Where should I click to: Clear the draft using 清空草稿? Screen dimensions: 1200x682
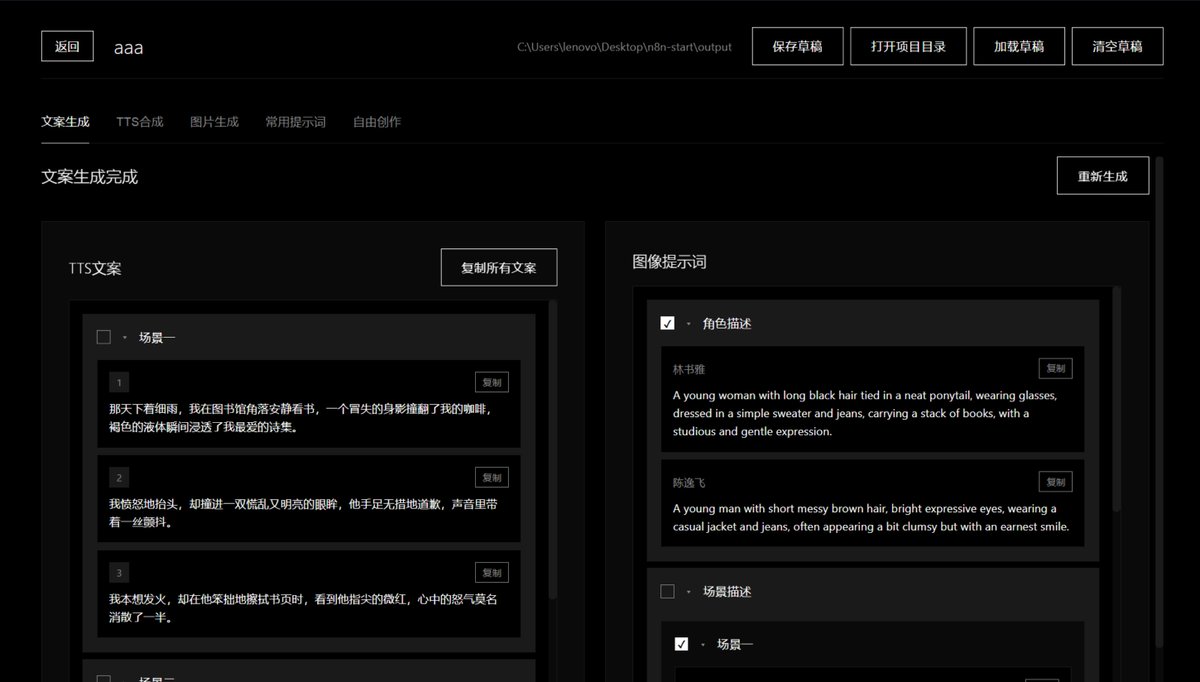(1117, 45)
